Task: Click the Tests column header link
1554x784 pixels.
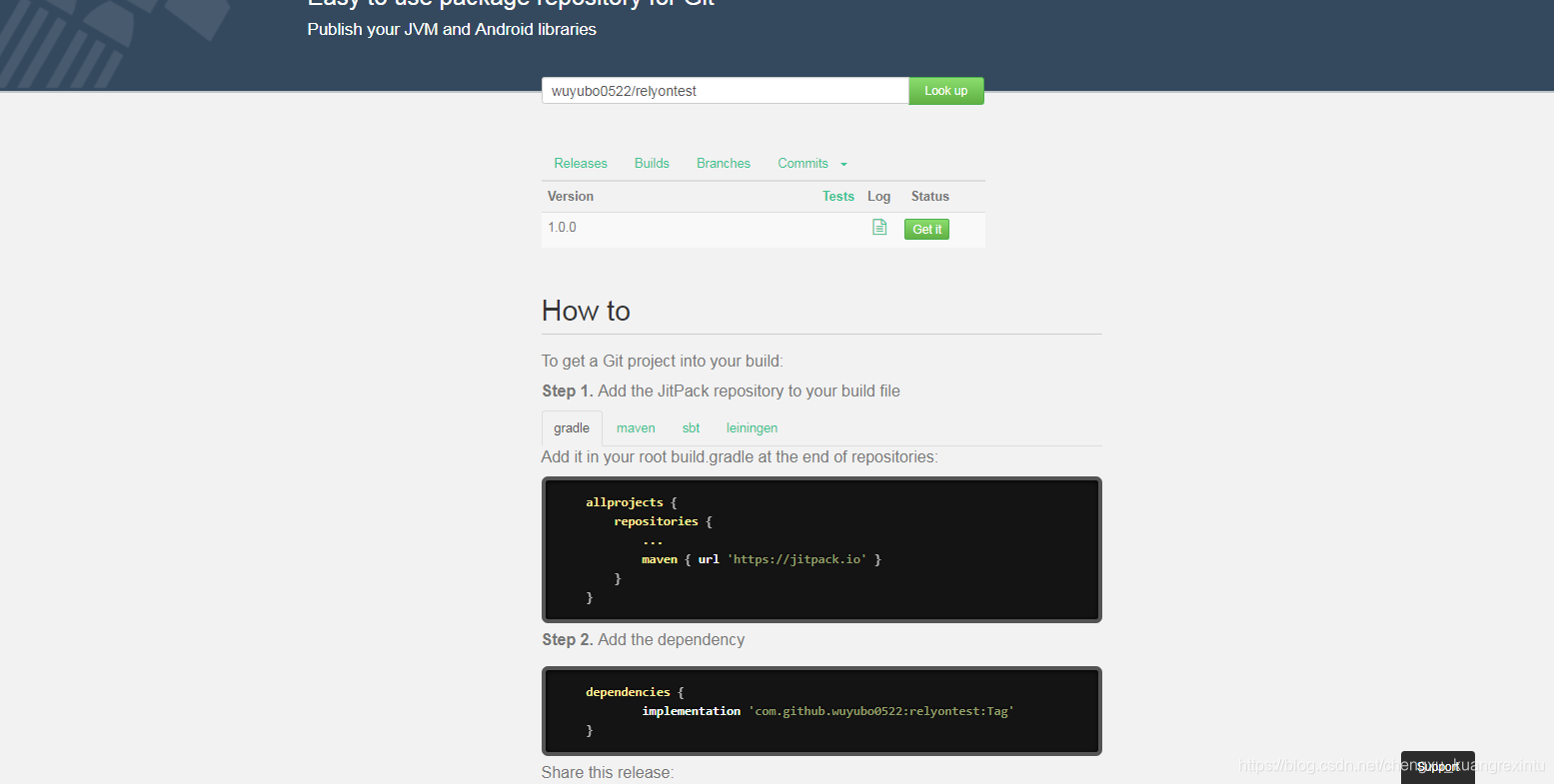Action: coord(838,197)
